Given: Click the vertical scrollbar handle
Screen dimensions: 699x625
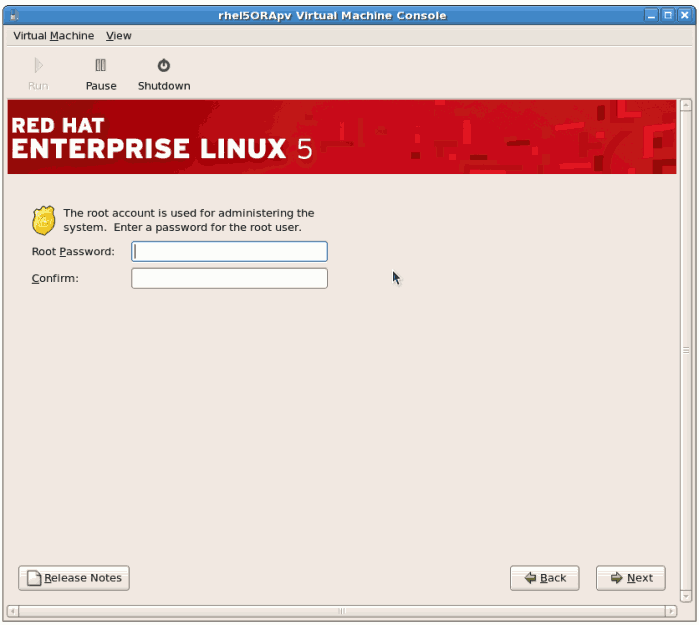Looking at the screenshot, I should 686,350.
